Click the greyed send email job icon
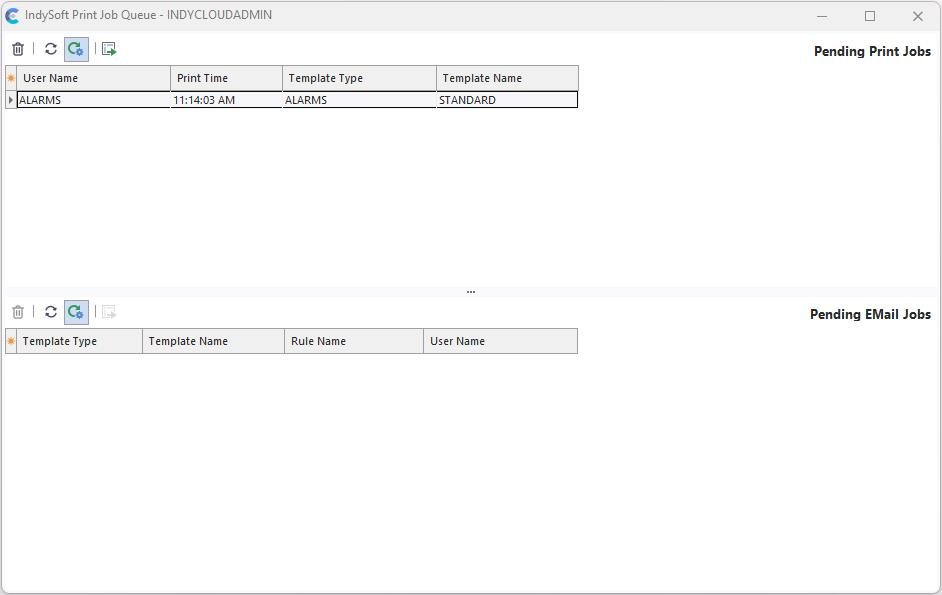Image resolution: width=942 pixels, height=595 pixels. [x=109, y=312]
